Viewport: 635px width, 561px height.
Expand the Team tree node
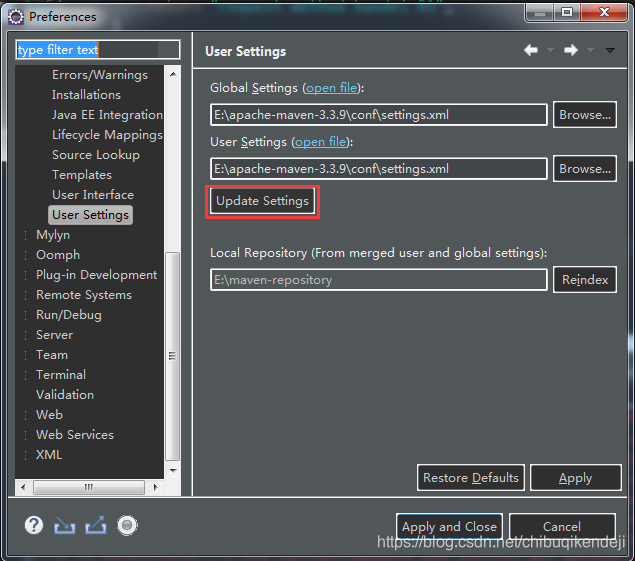27,355
